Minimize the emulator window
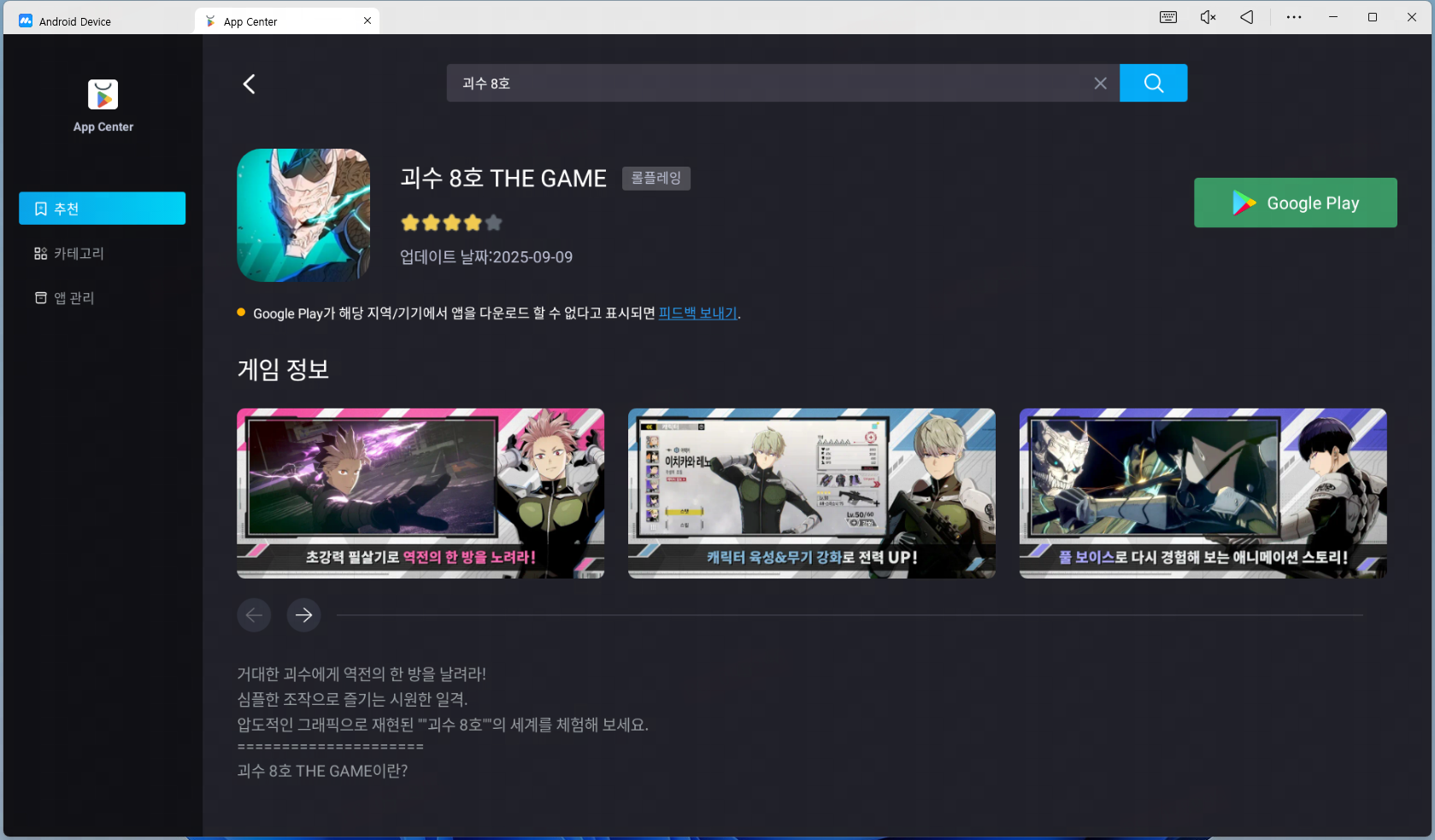 coord(1333,17)
